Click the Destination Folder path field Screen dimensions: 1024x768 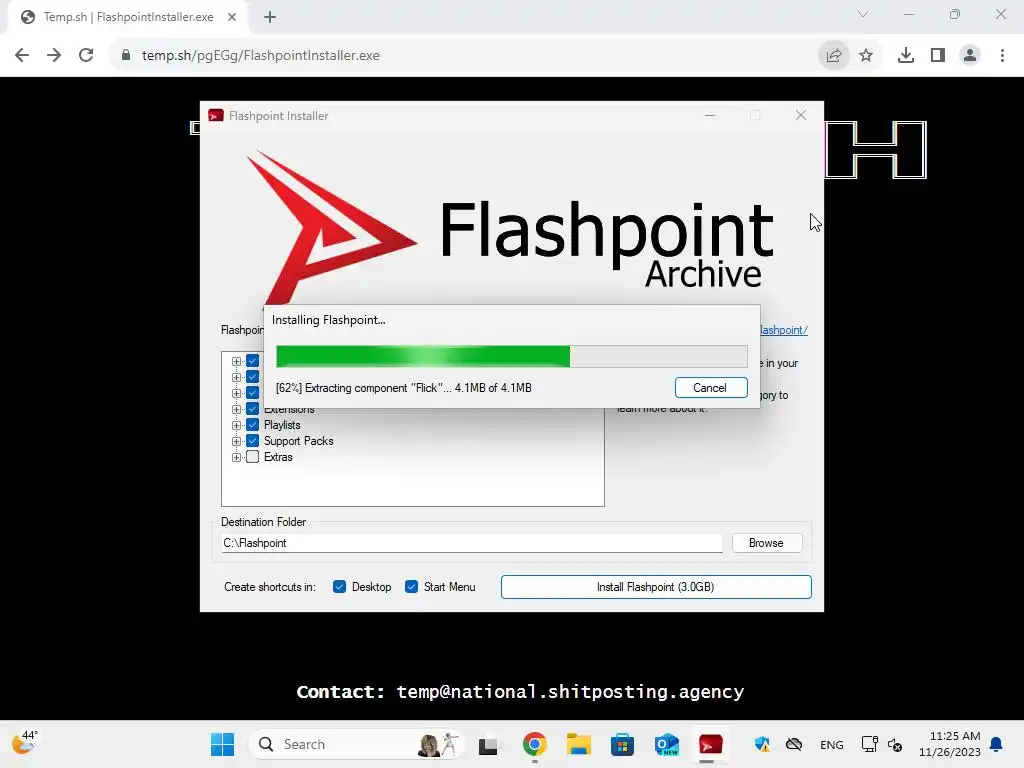pos(472,543)
